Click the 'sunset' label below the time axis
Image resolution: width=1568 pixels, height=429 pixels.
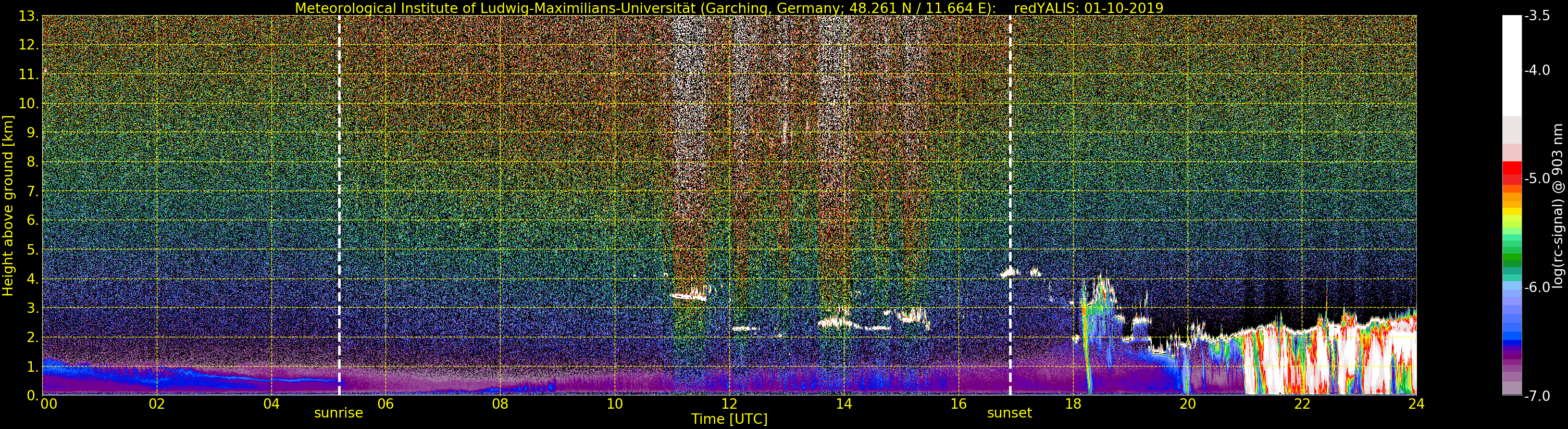click(x=1010, y=413)
